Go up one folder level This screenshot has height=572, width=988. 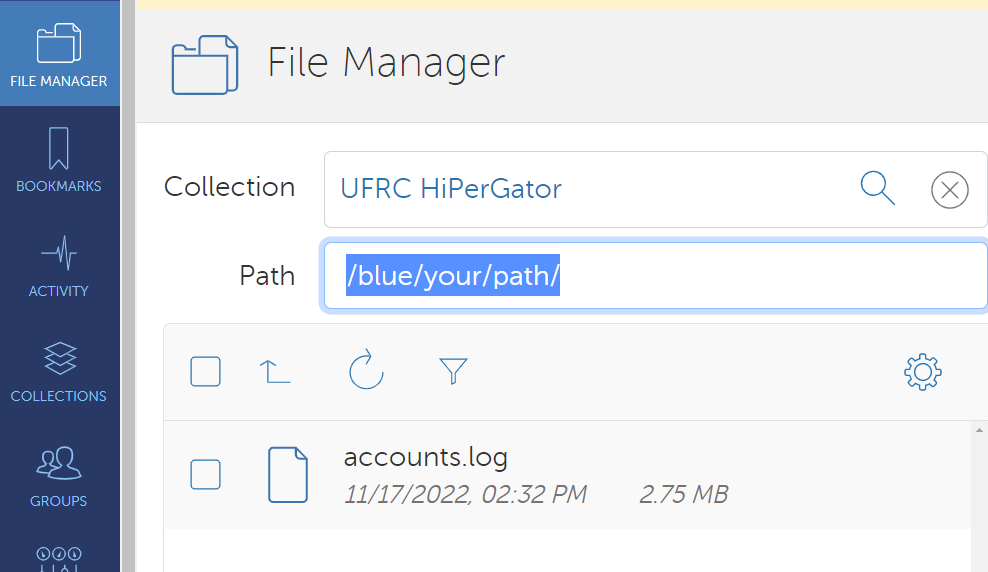[275, 372]
